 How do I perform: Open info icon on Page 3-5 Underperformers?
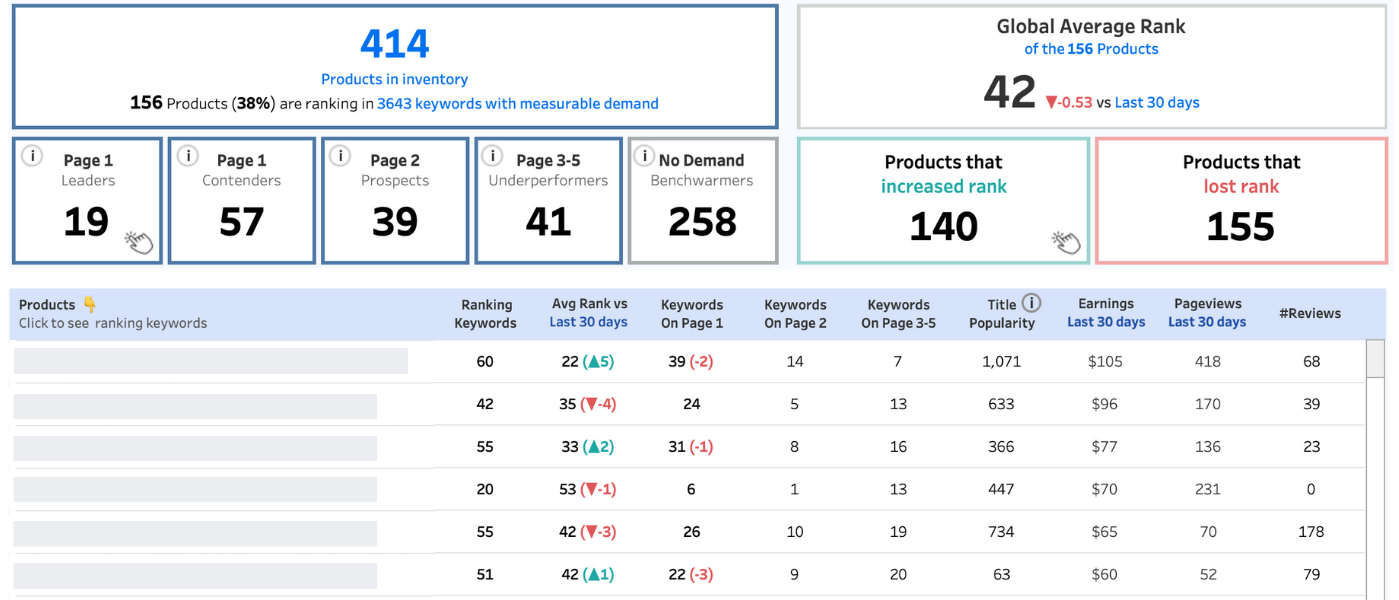pyautogui.click(x=491, y=156)
